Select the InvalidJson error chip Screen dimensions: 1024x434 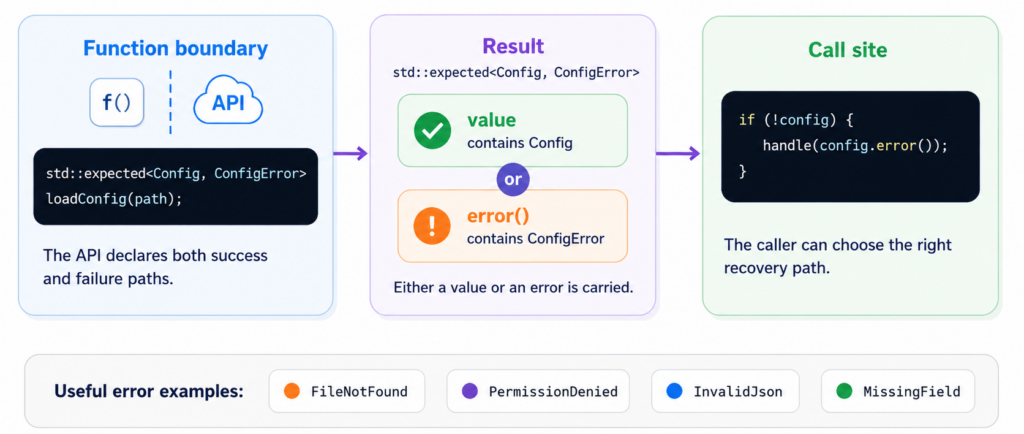click(726, 391)
